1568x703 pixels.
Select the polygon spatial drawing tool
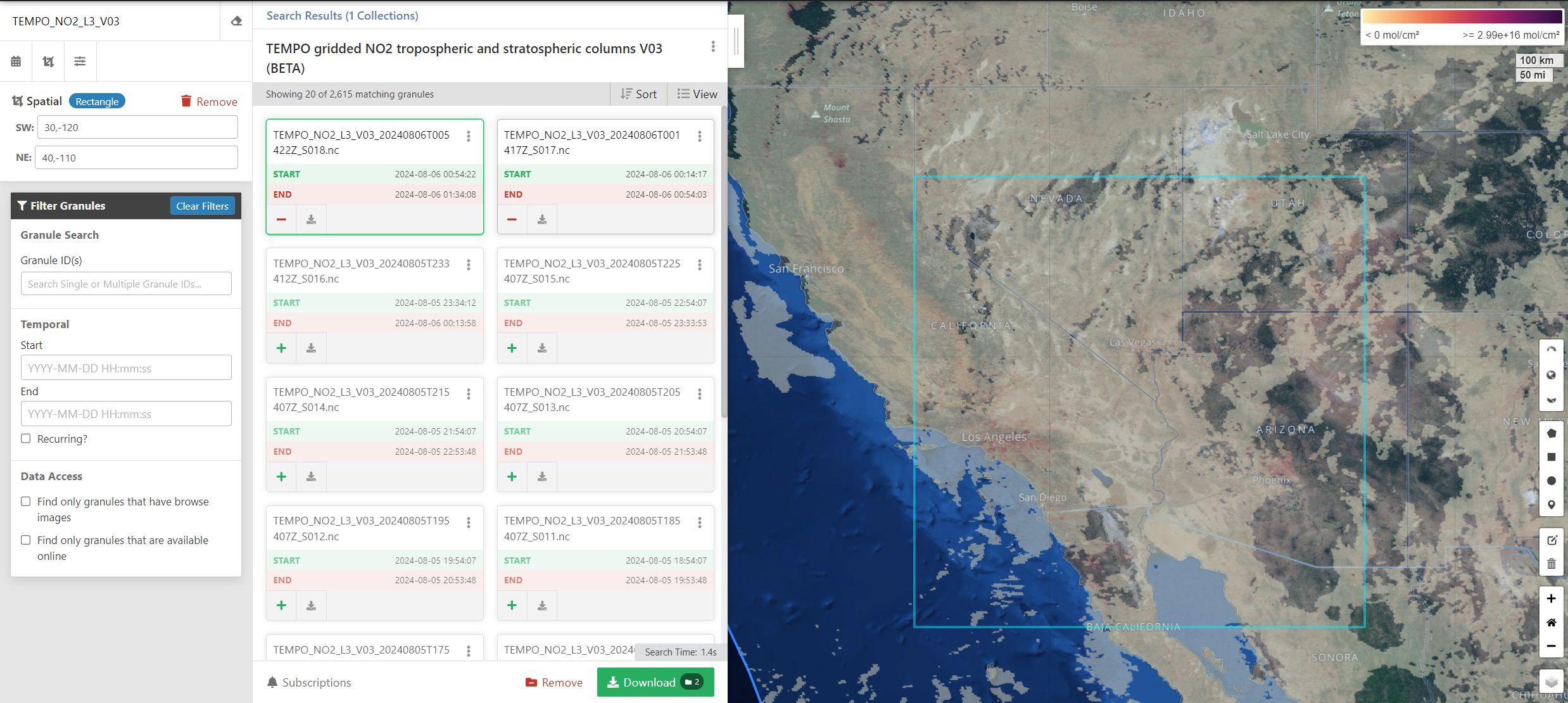click(1551, 433)
